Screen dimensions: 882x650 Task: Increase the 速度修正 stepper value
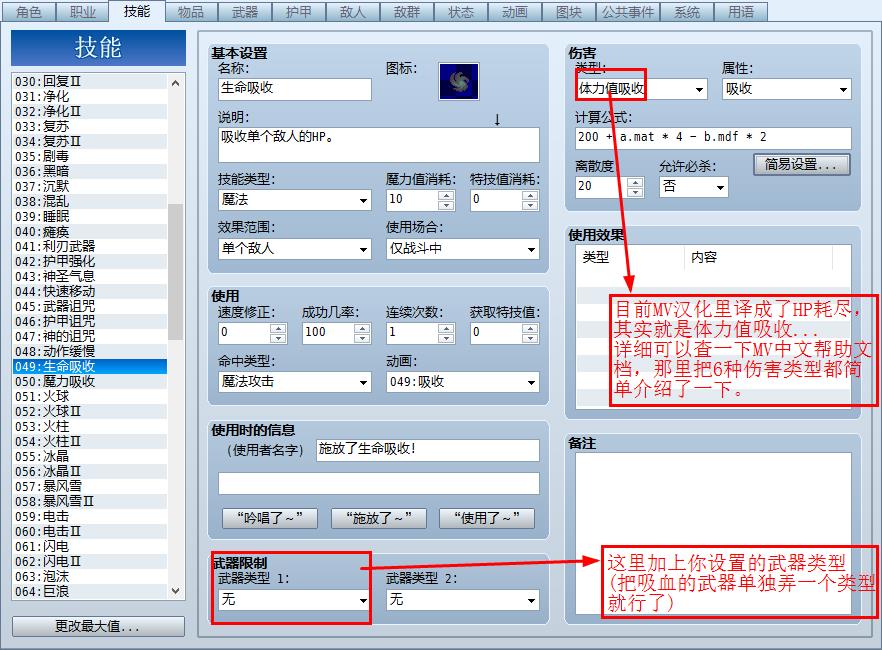point(278,328)
